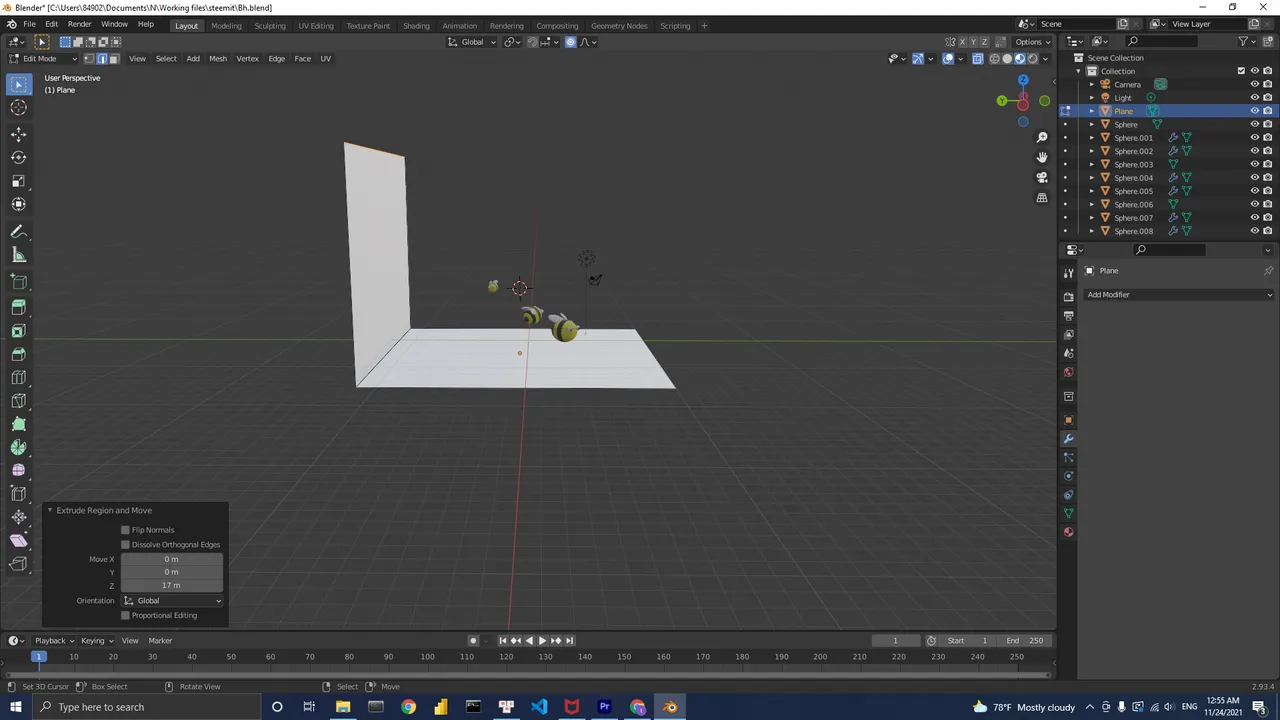Pick the Annotate pencil tool

19,231
